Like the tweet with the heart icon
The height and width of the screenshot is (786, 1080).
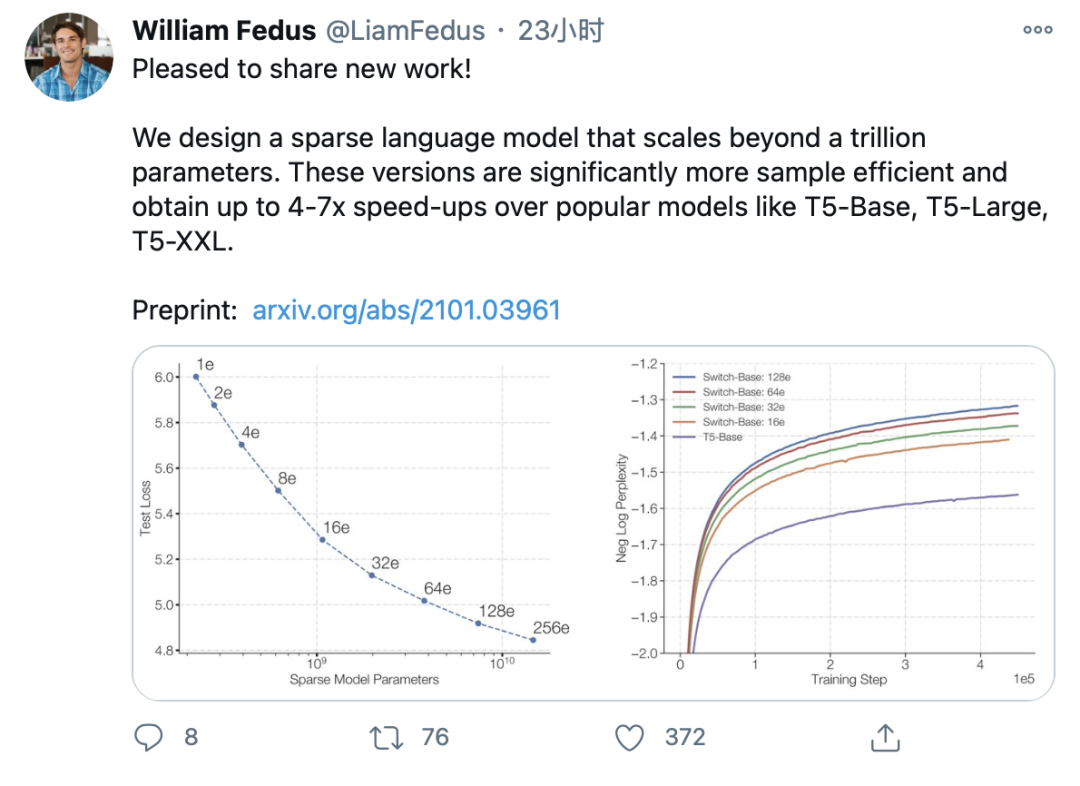[x=629, y=737]
